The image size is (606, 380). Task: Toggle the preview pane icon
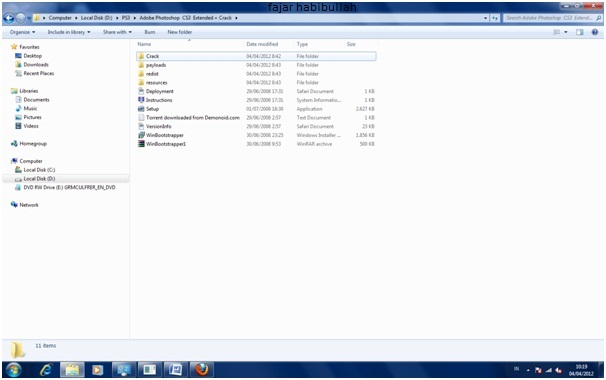pos(580,32)
